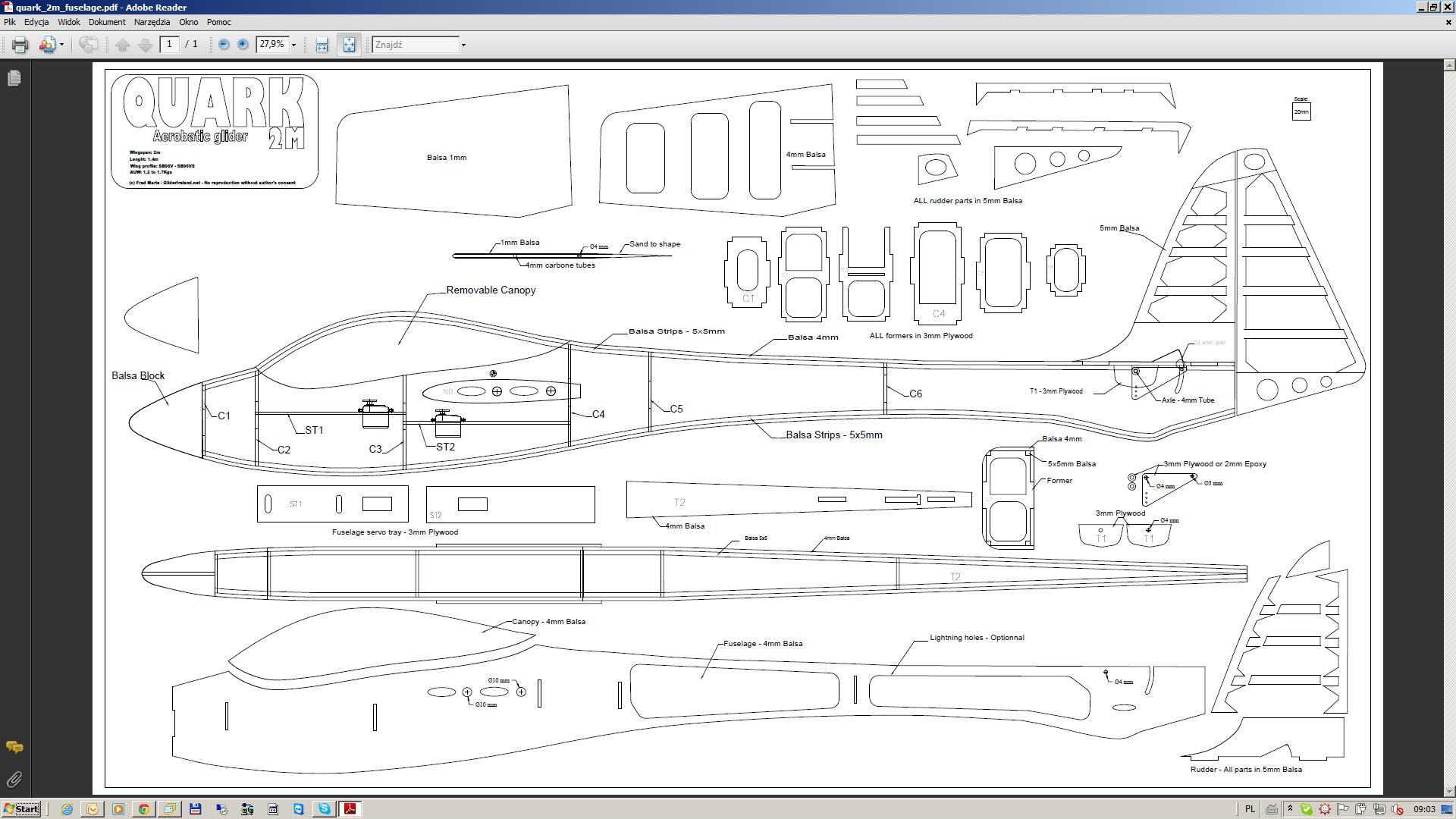The height and width of the screenshot is (819, 1456).
Task: Go to the previous page arrow
Action: pyautogui.click(x=123, y=45)
